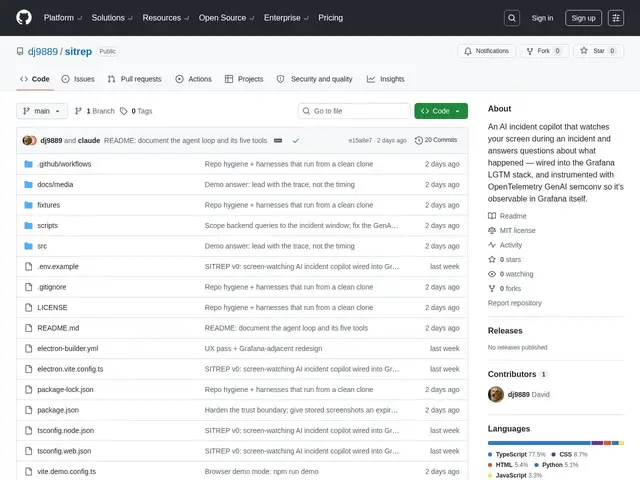
Task: Expand the commit message ellipsis icon
Action: point(278,140)
